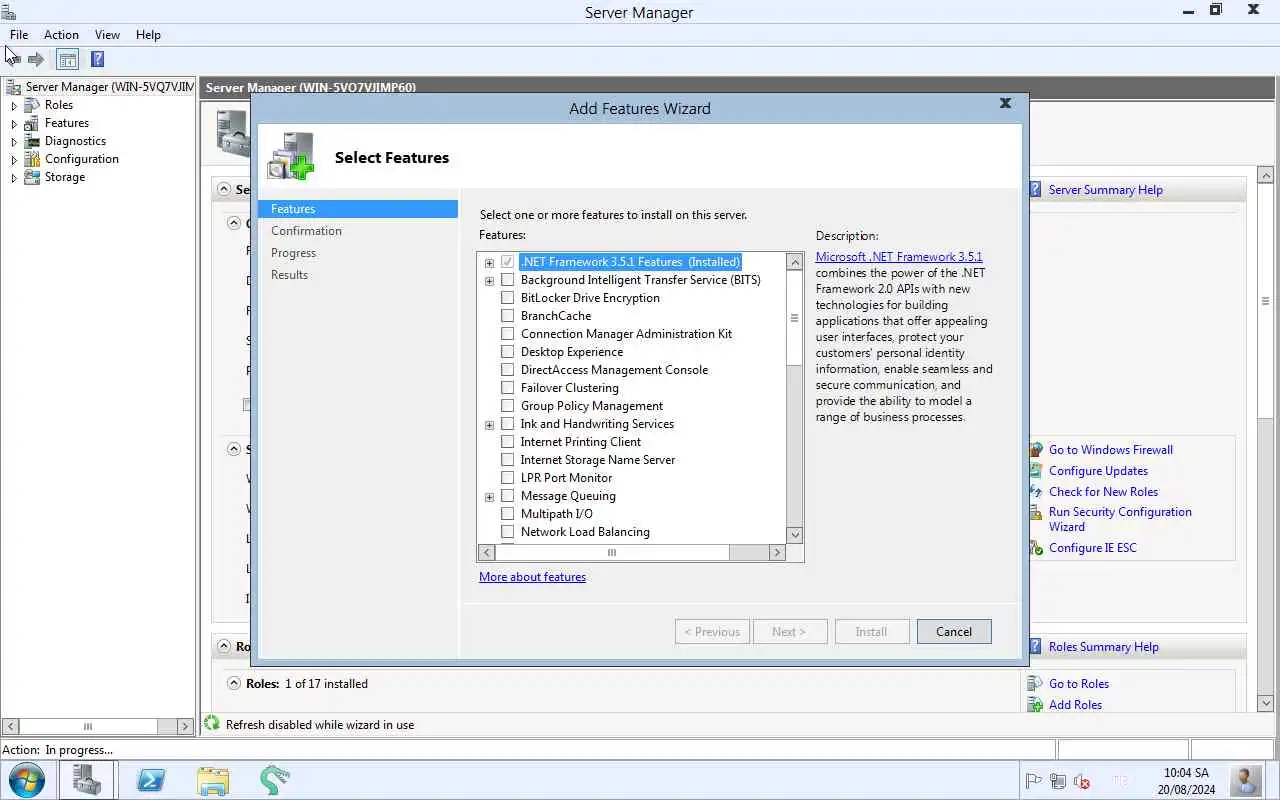This screenshot has width=1280, height=800.
Task: Click the Add Roles link
Action: [x=1075, y=705]
